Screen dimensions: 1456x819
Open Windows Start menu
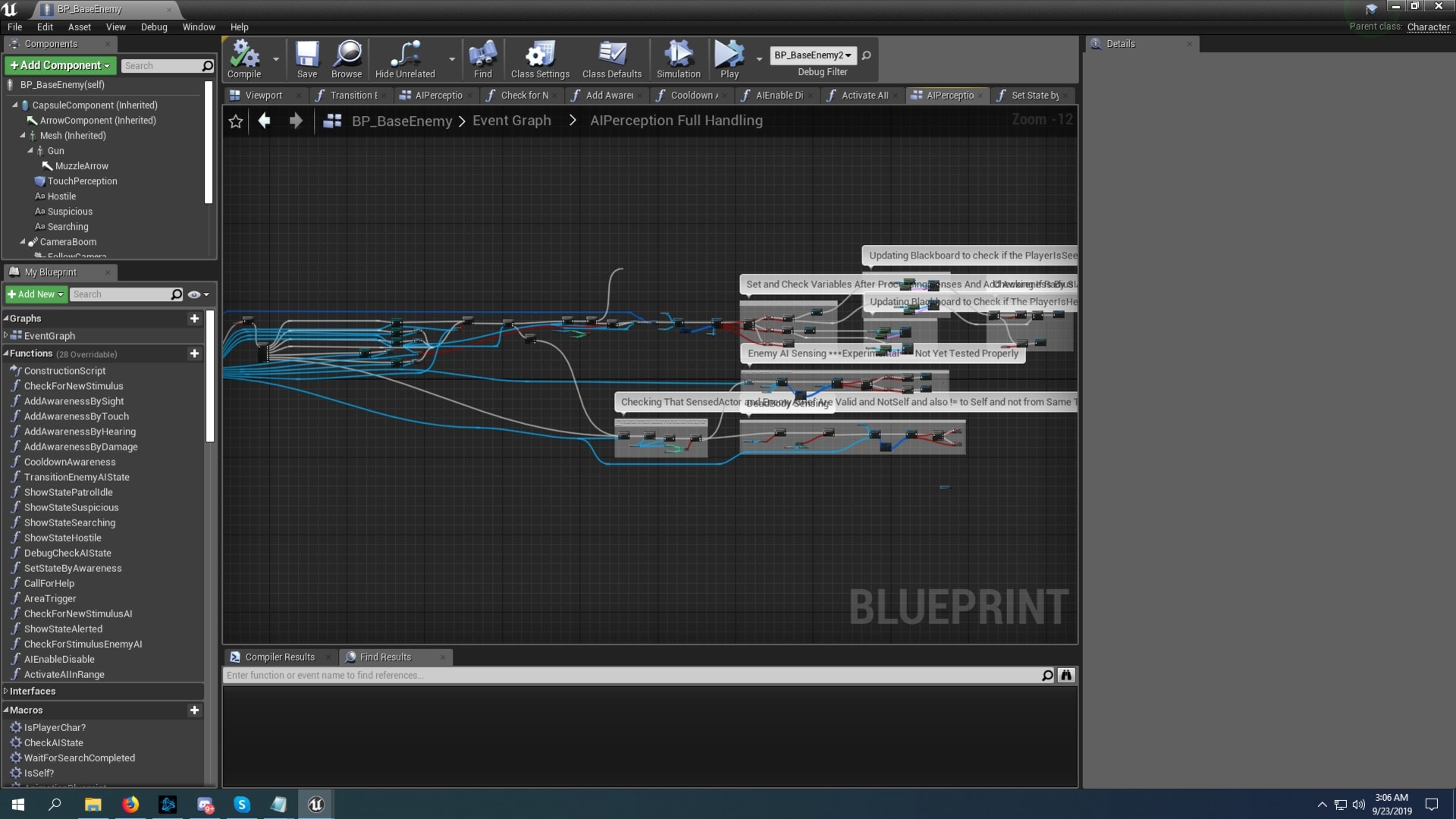pyautogui.click(x=18, y=804)
